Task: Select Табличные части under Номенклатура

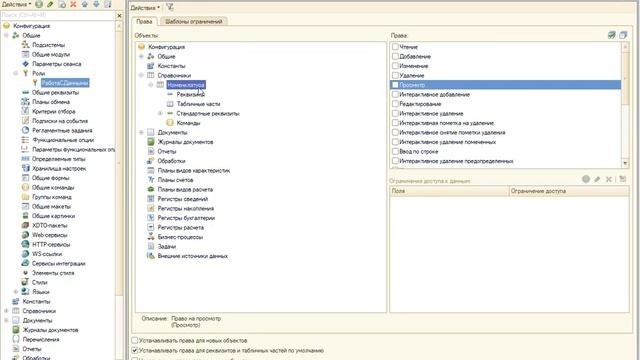Action: [198, 104]
